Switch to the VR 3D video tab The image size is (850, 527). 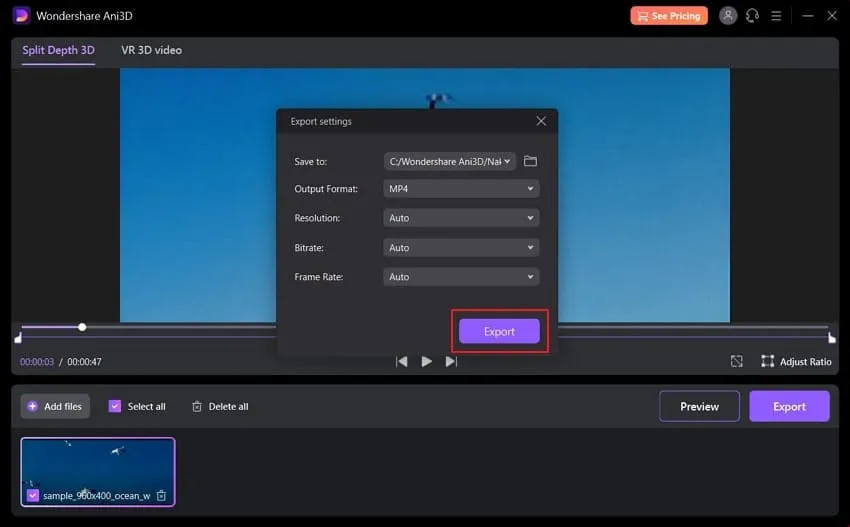pyautogui.click(x=152, y=50)
